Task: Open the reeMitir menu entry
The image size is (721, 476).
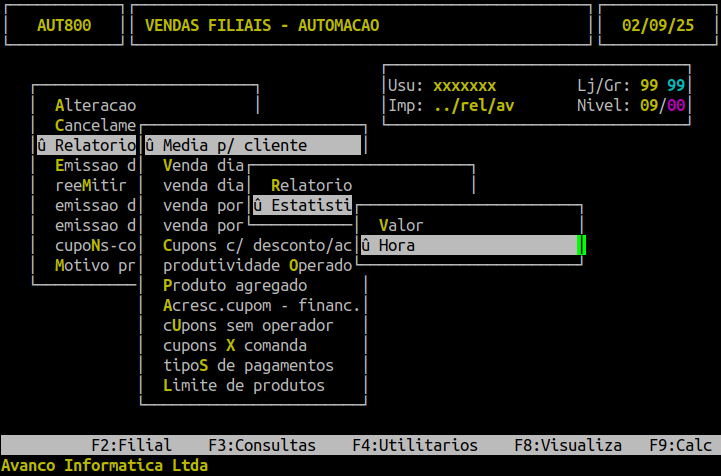Action: coord(91,185)
